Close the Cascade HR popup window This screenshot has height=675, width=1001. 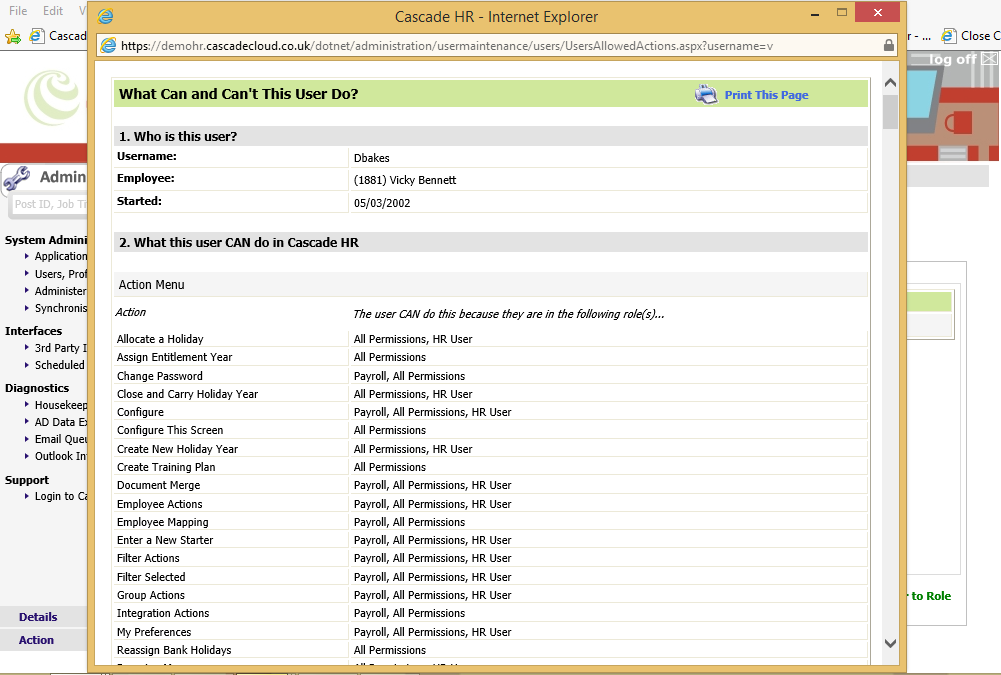(x=878, y=12)
